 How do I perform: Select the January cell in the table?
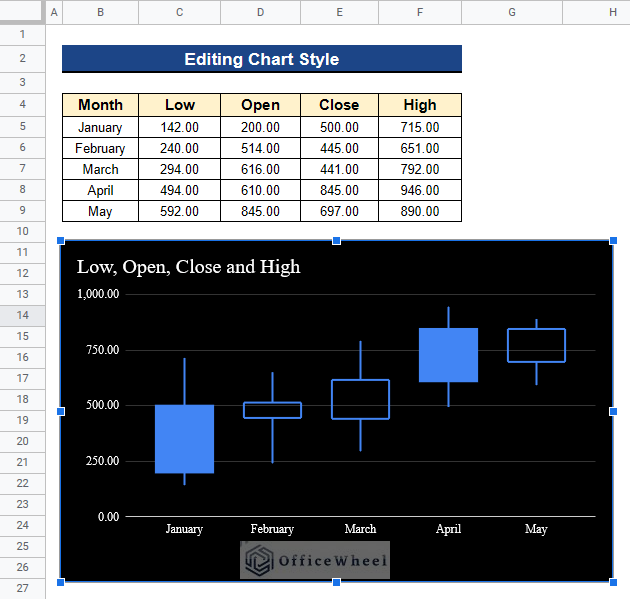(x=100, y=127)
